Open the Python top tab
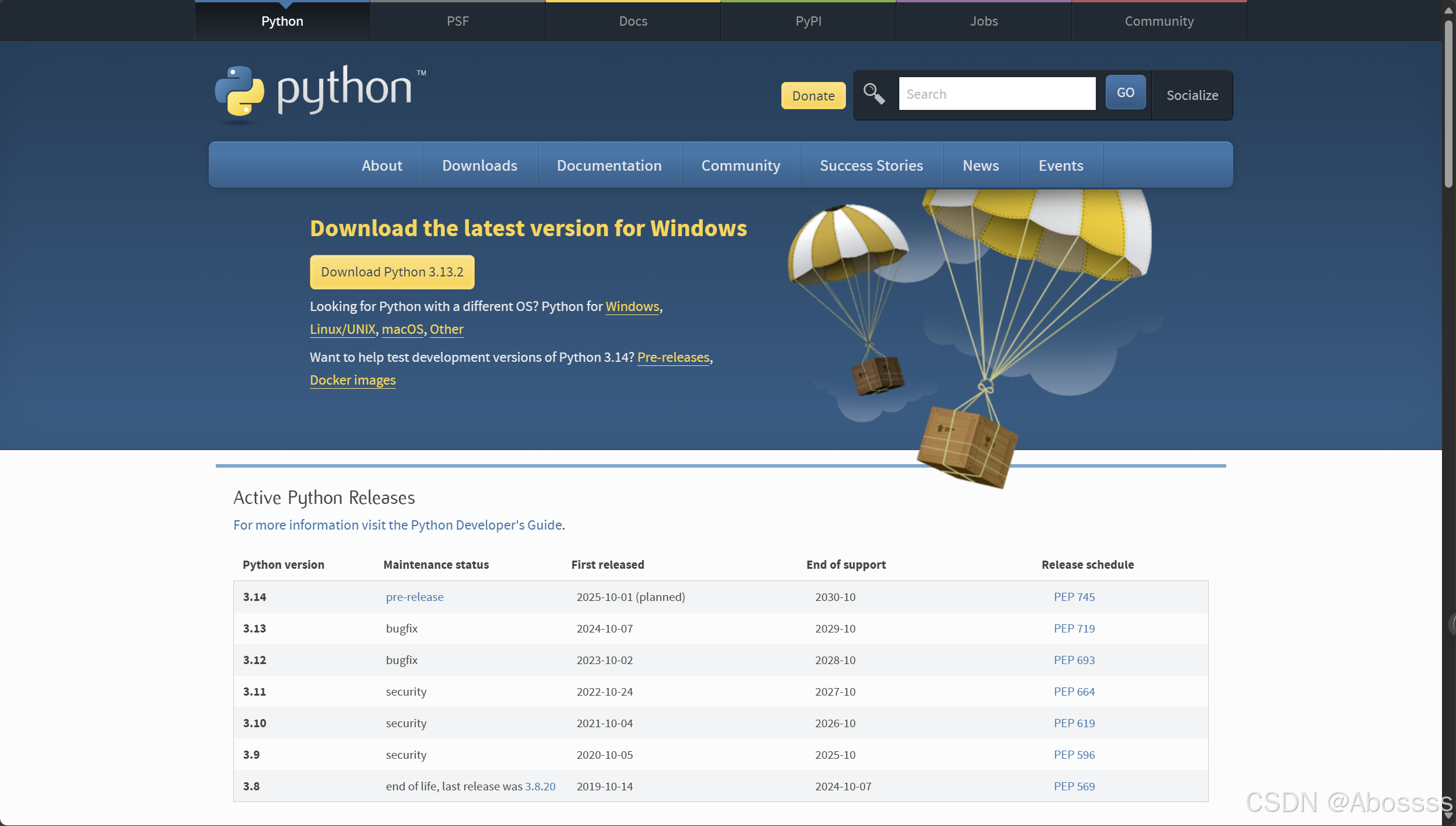 (x=282, y=21)
